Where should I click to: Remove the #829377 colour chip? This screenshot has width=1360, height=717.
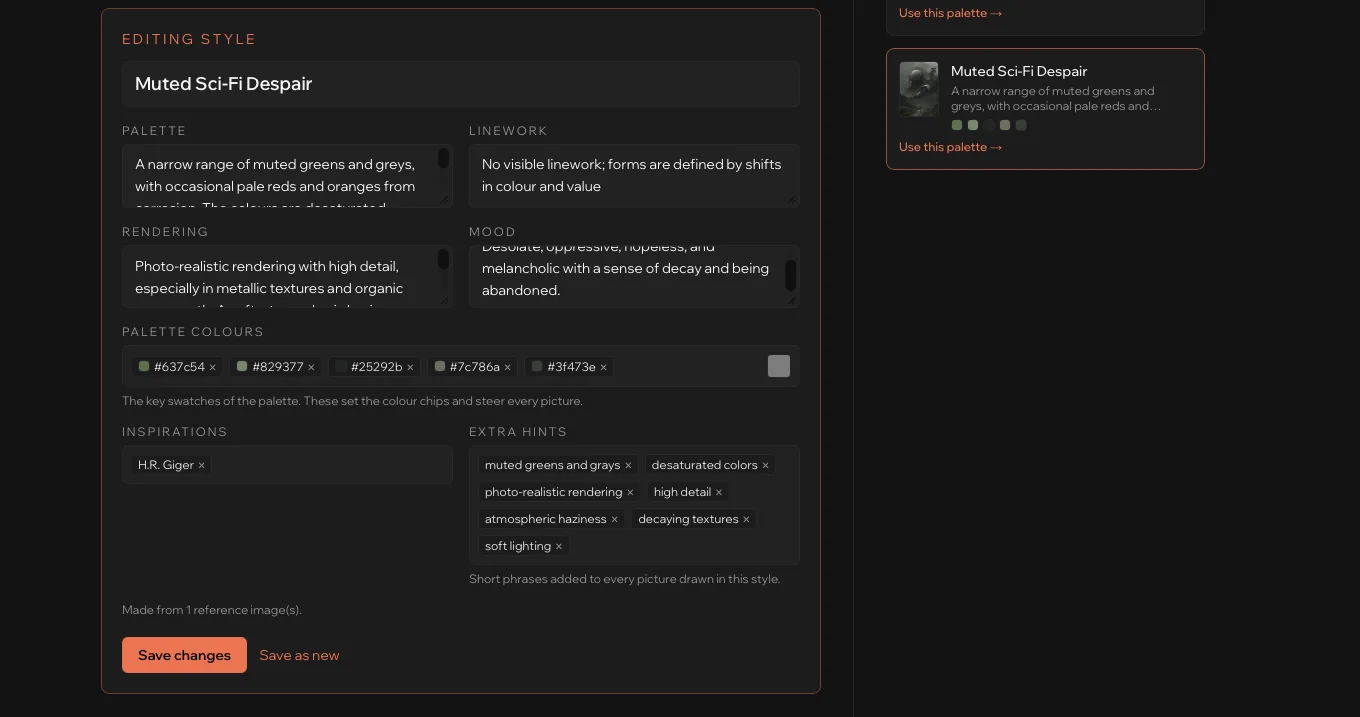pos(311,368)
